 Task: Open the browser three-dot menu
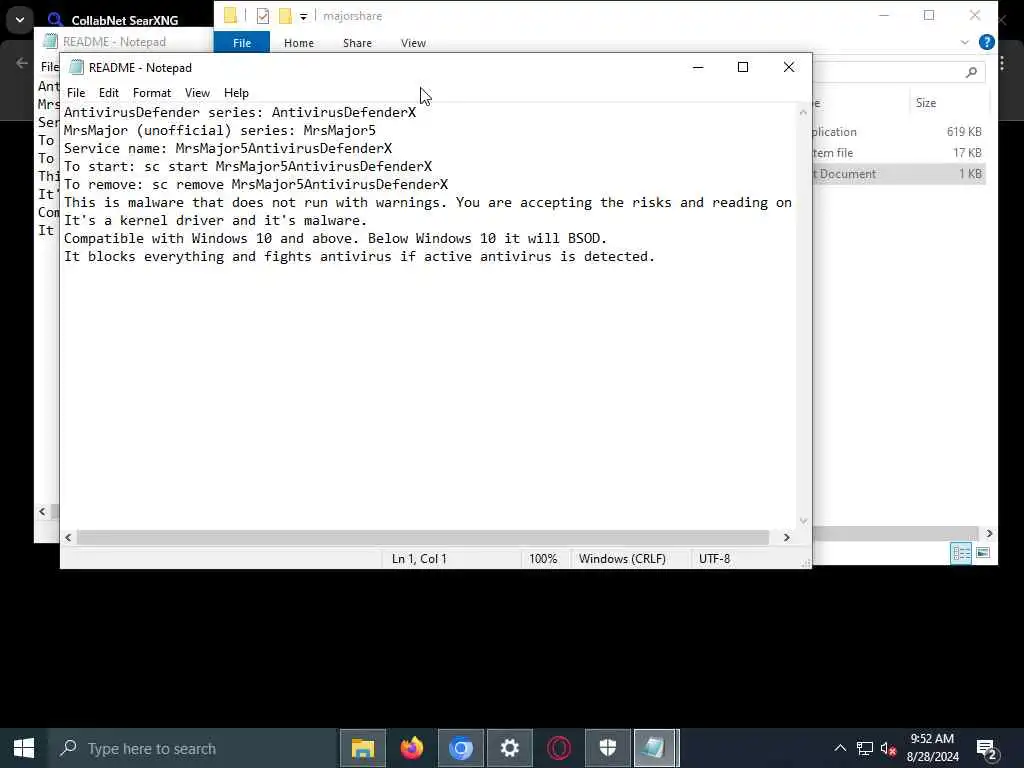pos(1002,63)
